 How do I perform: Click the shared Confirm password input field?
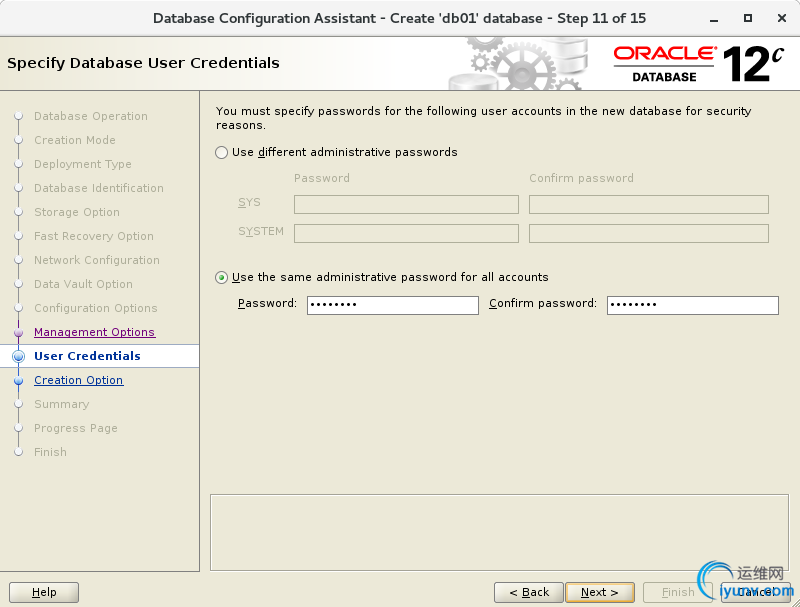coord(692,305)
